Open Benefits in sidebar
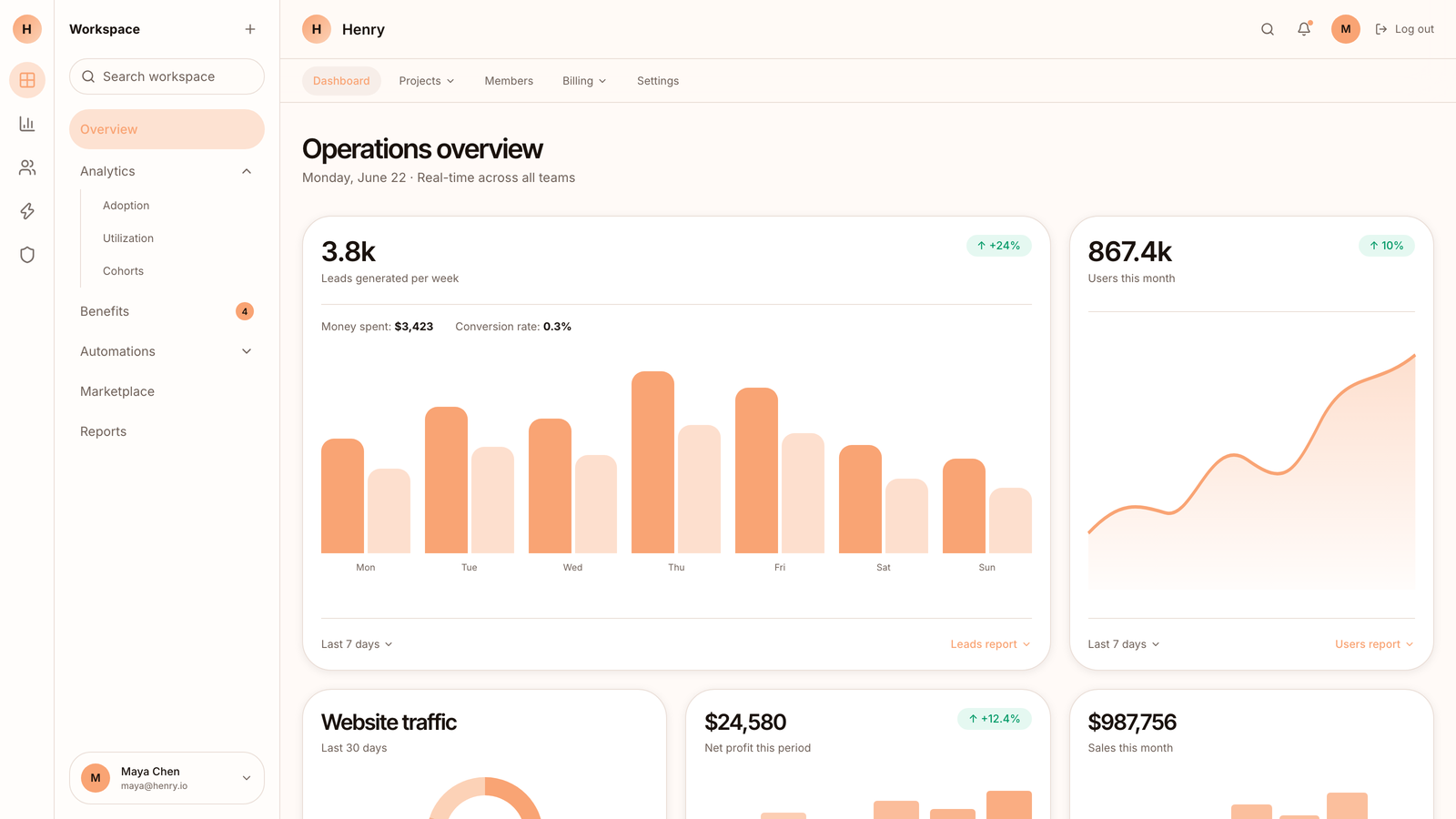 click(167, 311)
